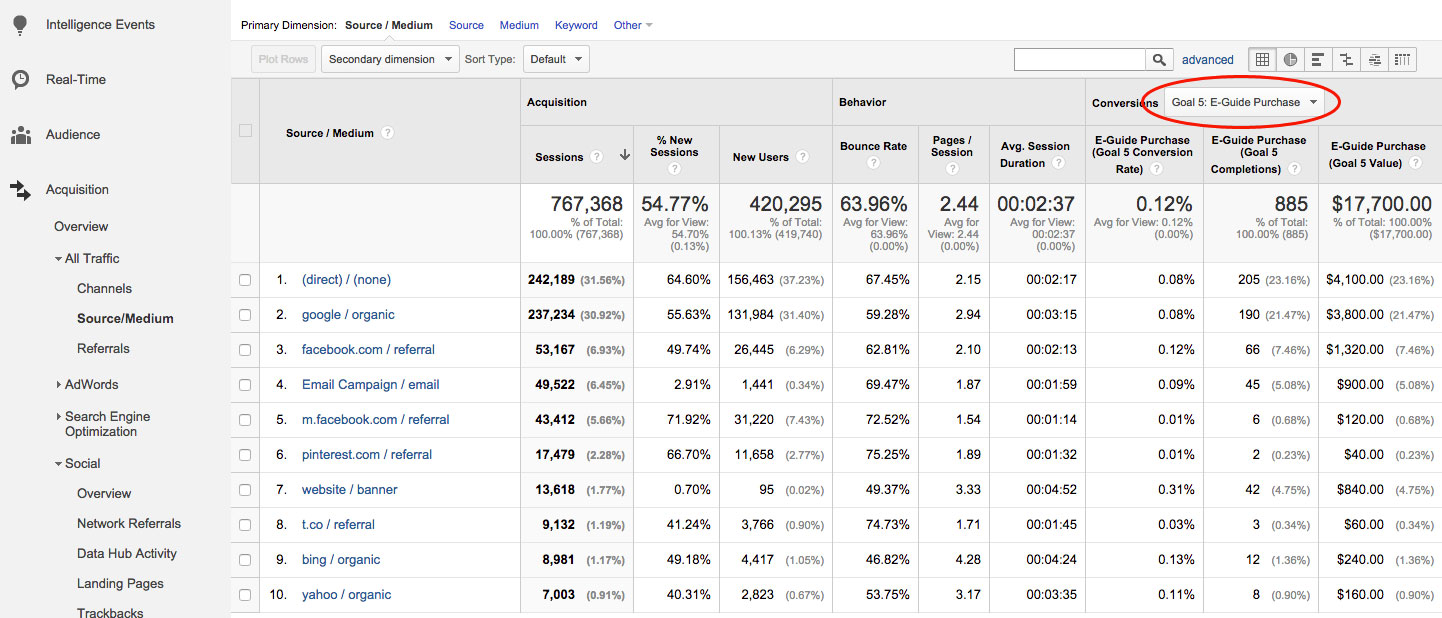Click inside the table search field
This screenshot has width=1442, height=618.
1079,60
